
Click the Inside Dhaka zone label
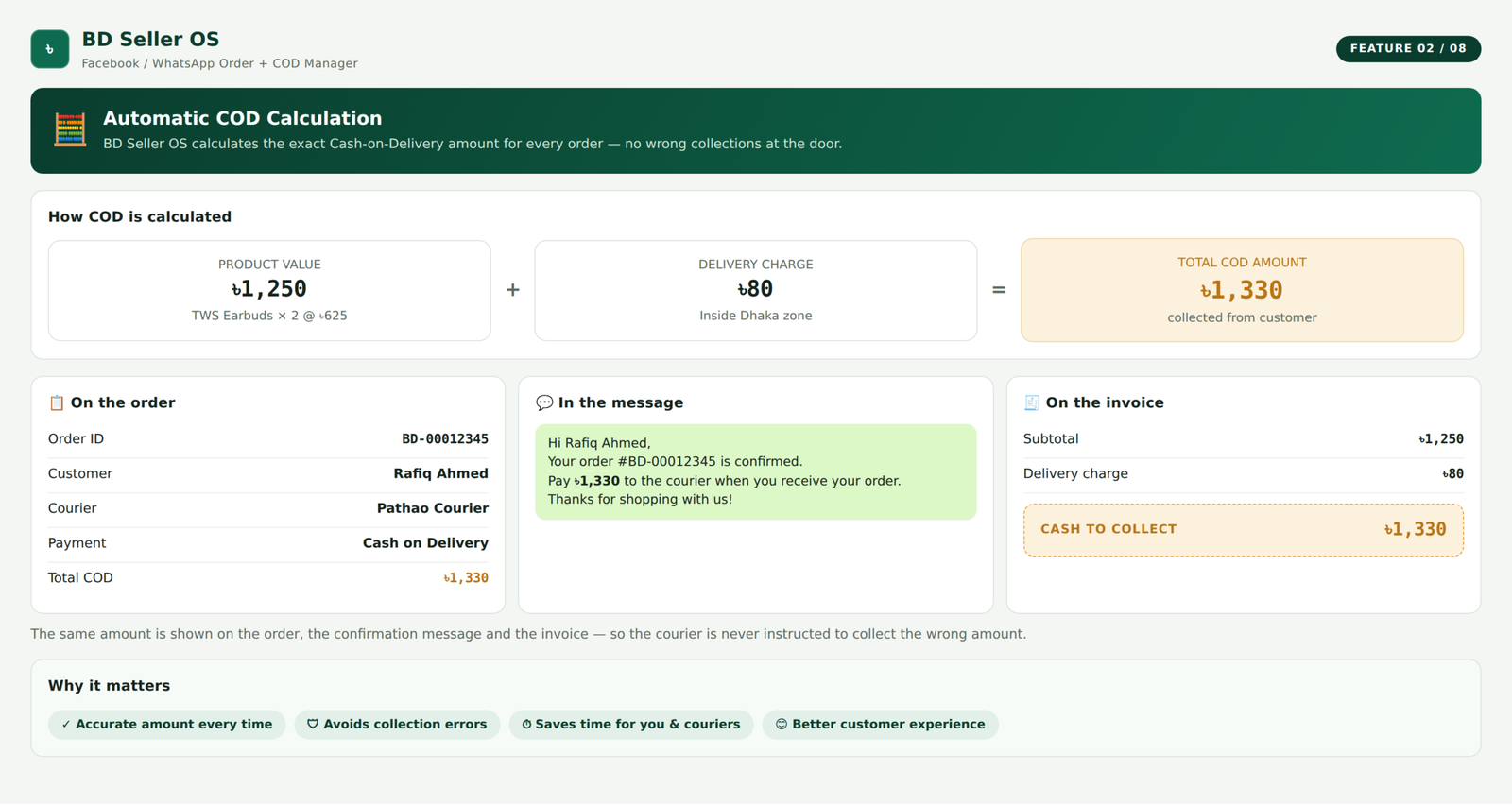[x=756, y=316]
